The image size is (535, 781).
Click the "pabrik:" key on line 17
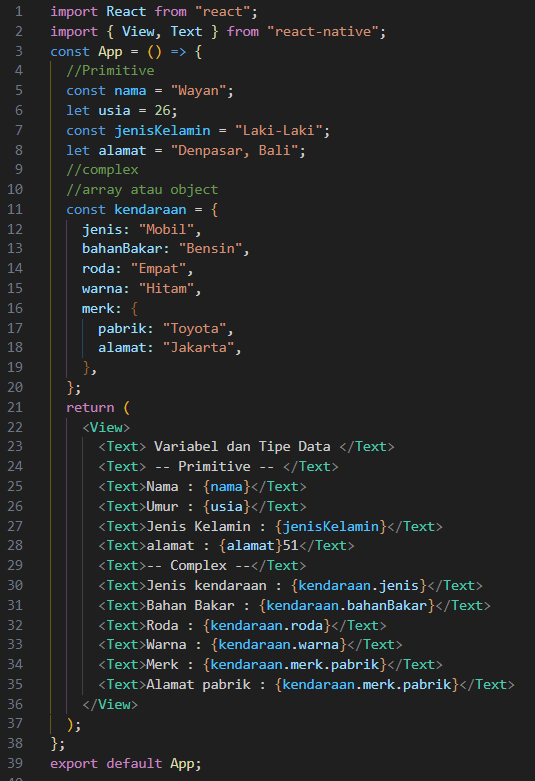coord(126,329)
